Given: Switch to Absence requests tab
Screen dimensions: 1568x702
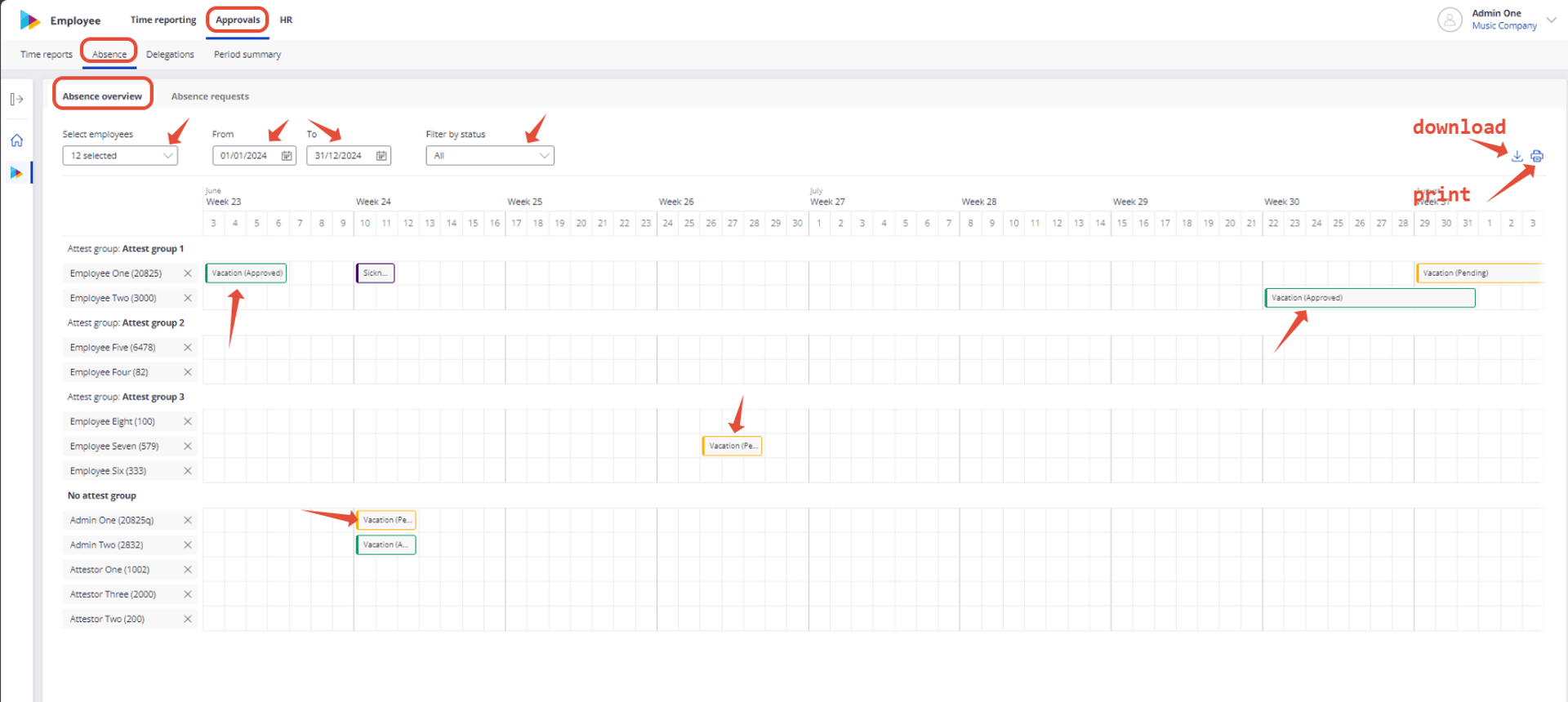Looking at the screenshot, I should (x=210, y=96).
